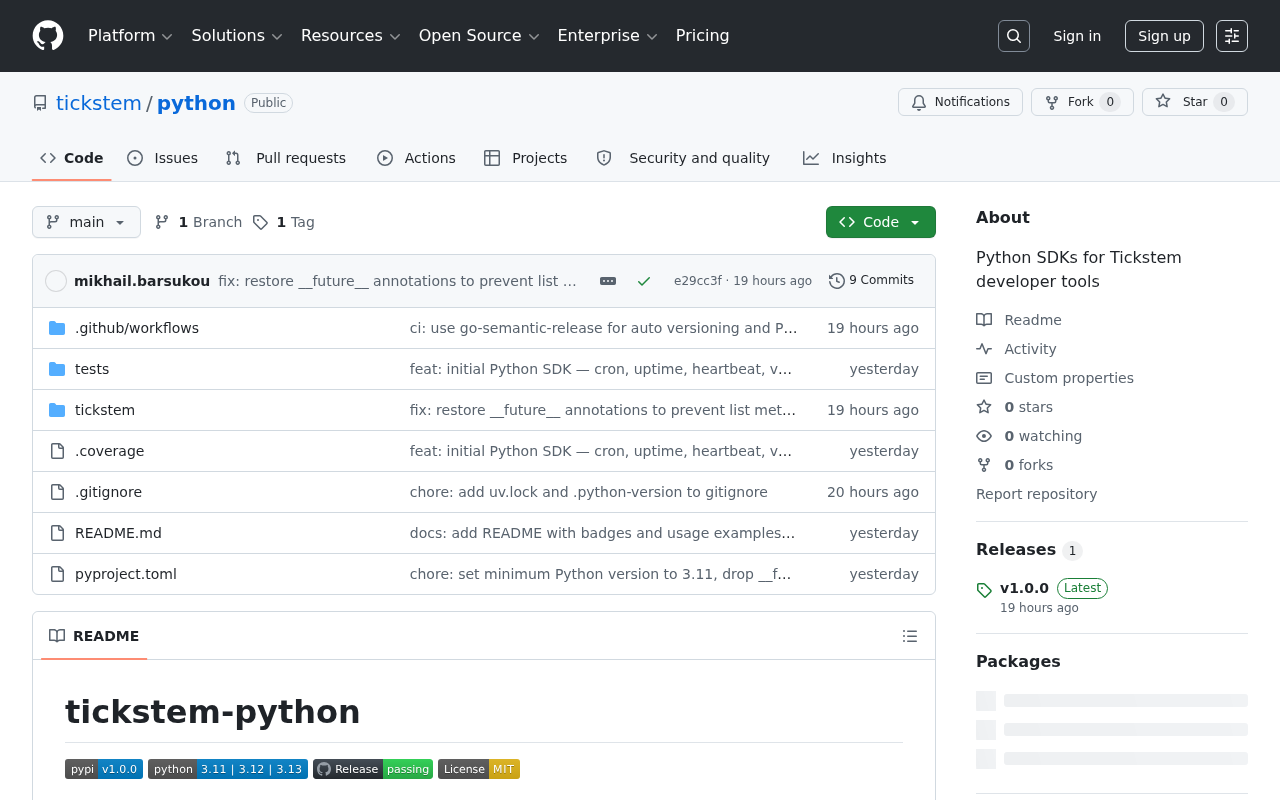Open the appearance settings sliders icon

click(x=1232, y=36)
